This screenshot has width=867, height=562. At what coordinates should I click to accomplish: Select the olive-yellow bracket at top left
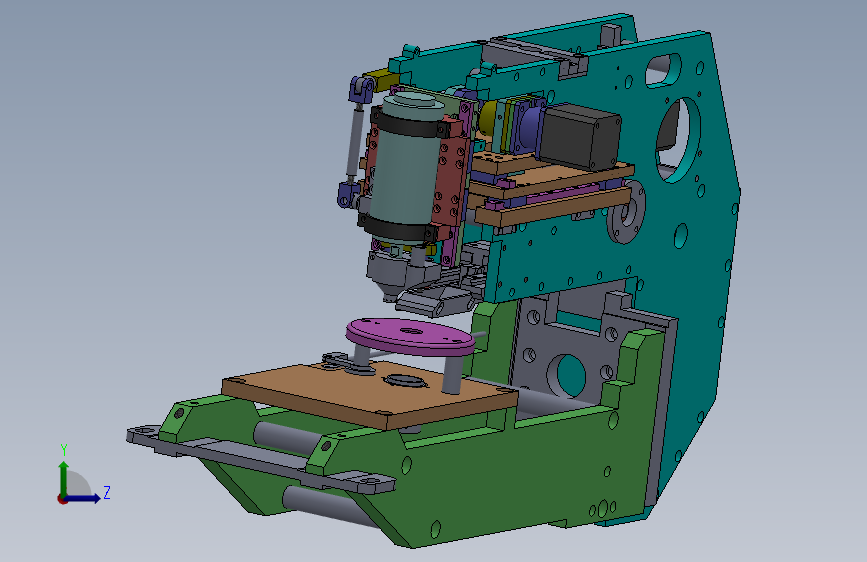380,80
